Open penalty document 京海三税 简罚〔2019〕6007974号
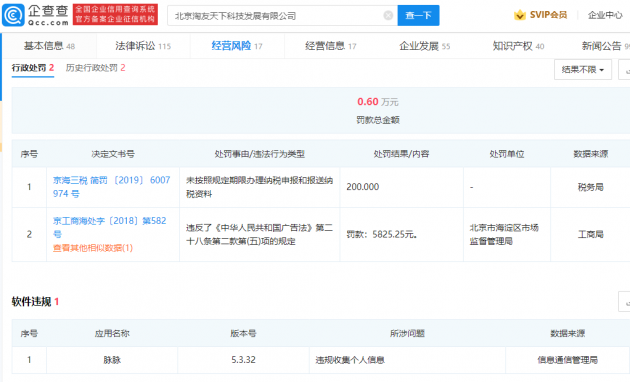The width and height of the screenshot is (630, 382). point(111,187)
